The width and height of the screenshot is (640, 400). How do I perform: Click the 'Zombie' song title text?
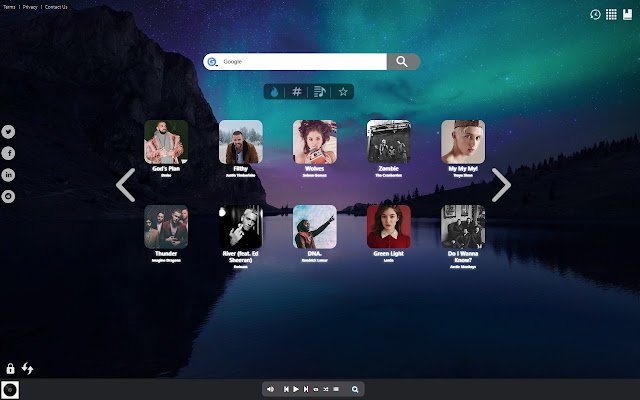pyautogui.click(x=389, y=169)
